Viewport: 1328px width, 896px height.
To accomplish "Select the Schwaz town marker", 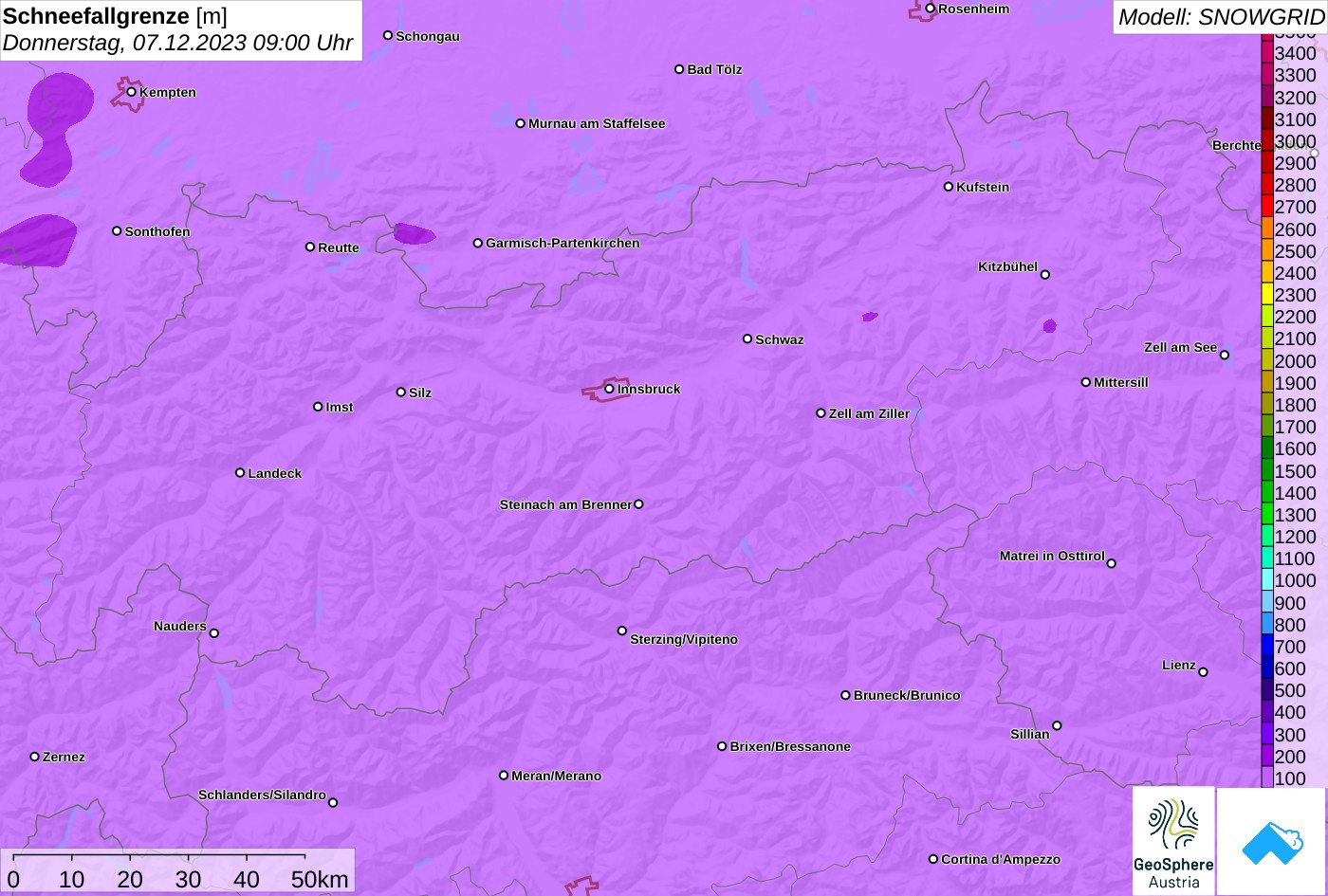I will tap(747, 338).
